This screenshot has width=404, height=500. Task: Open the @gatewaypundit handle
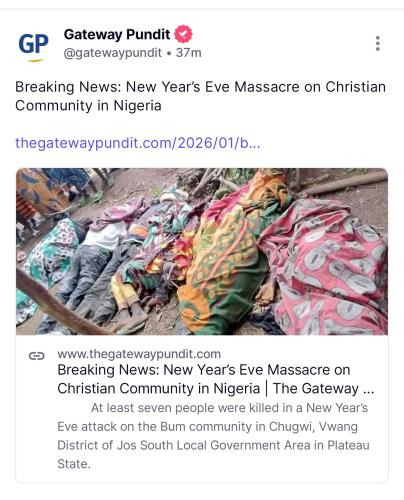(x=113, y=53)
